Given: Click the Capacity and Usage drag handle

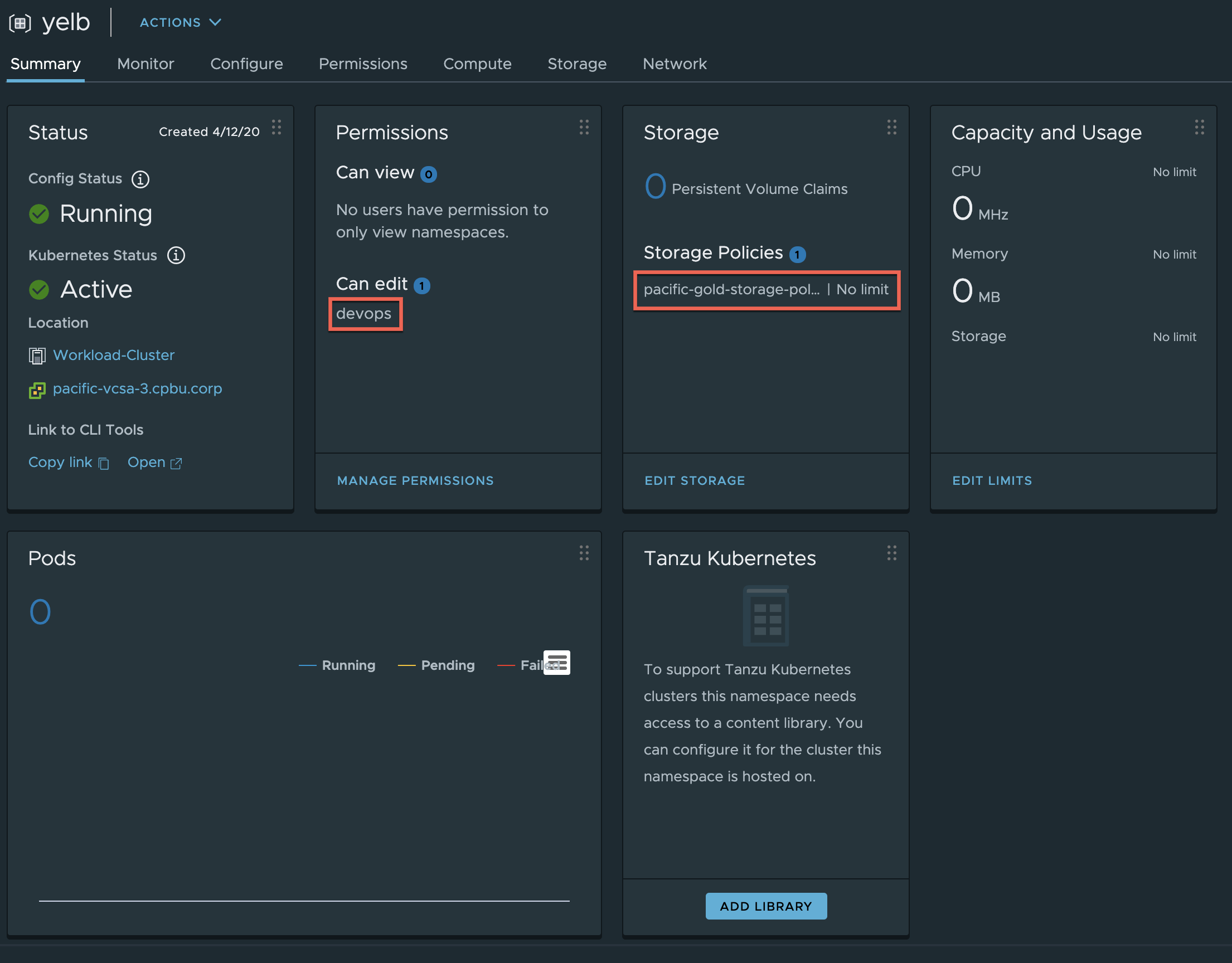Looking at the screenshot, I should 1199,128.
